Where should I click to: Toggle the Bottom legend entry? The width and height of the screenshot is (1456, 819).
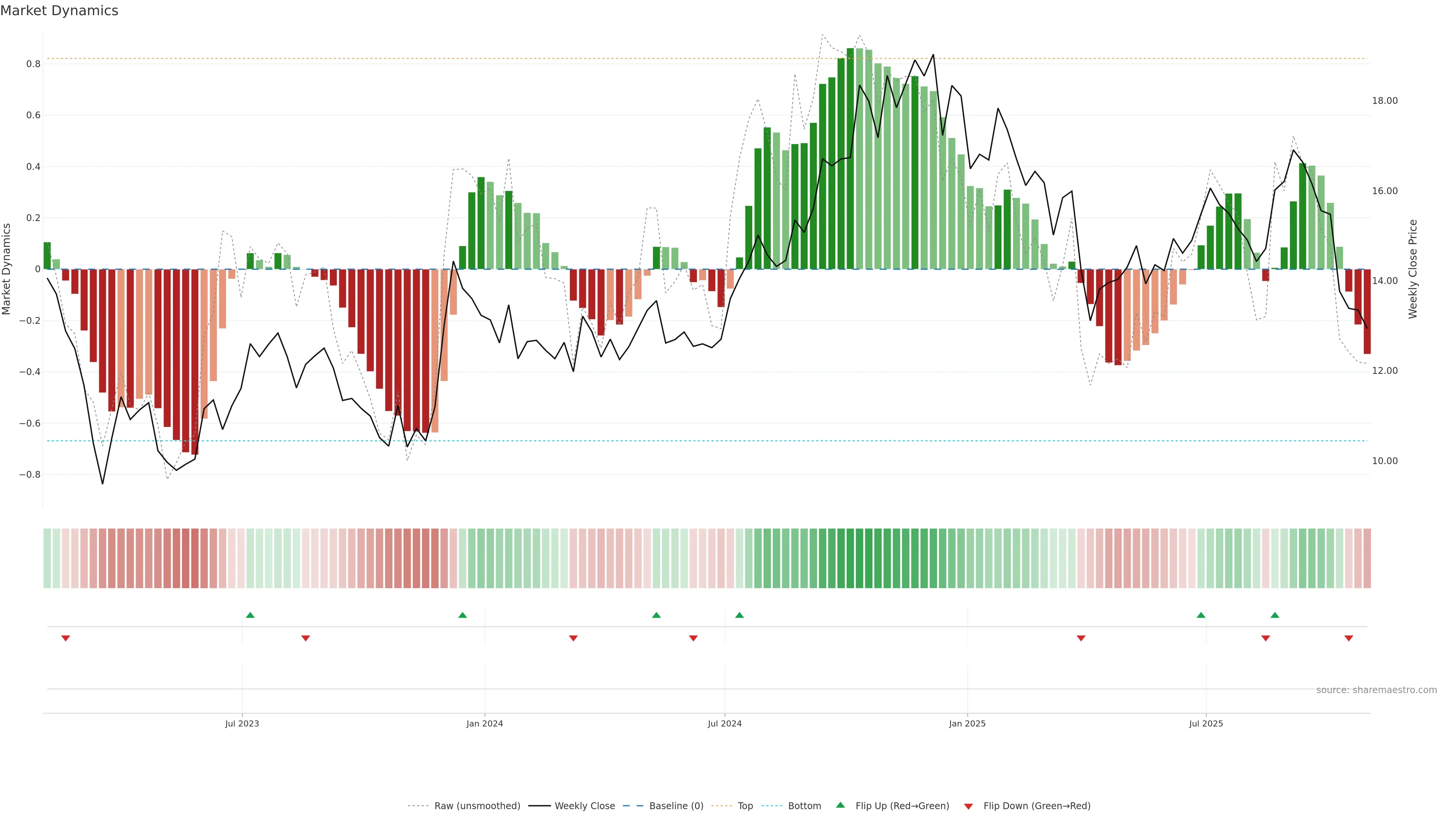pyautogui.click(x=804, y=806)
